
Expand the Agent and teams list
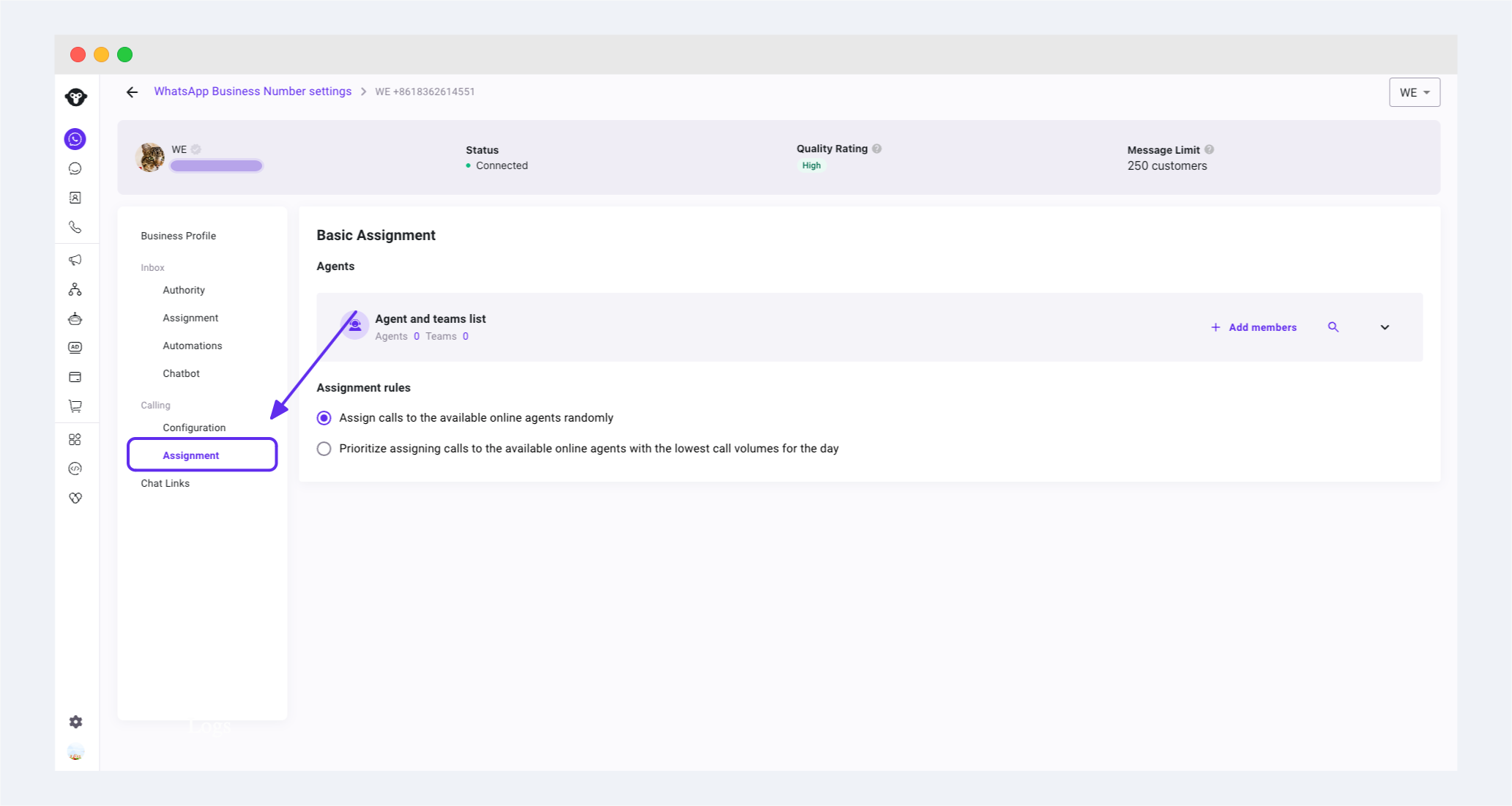[x=1384, y=327]
